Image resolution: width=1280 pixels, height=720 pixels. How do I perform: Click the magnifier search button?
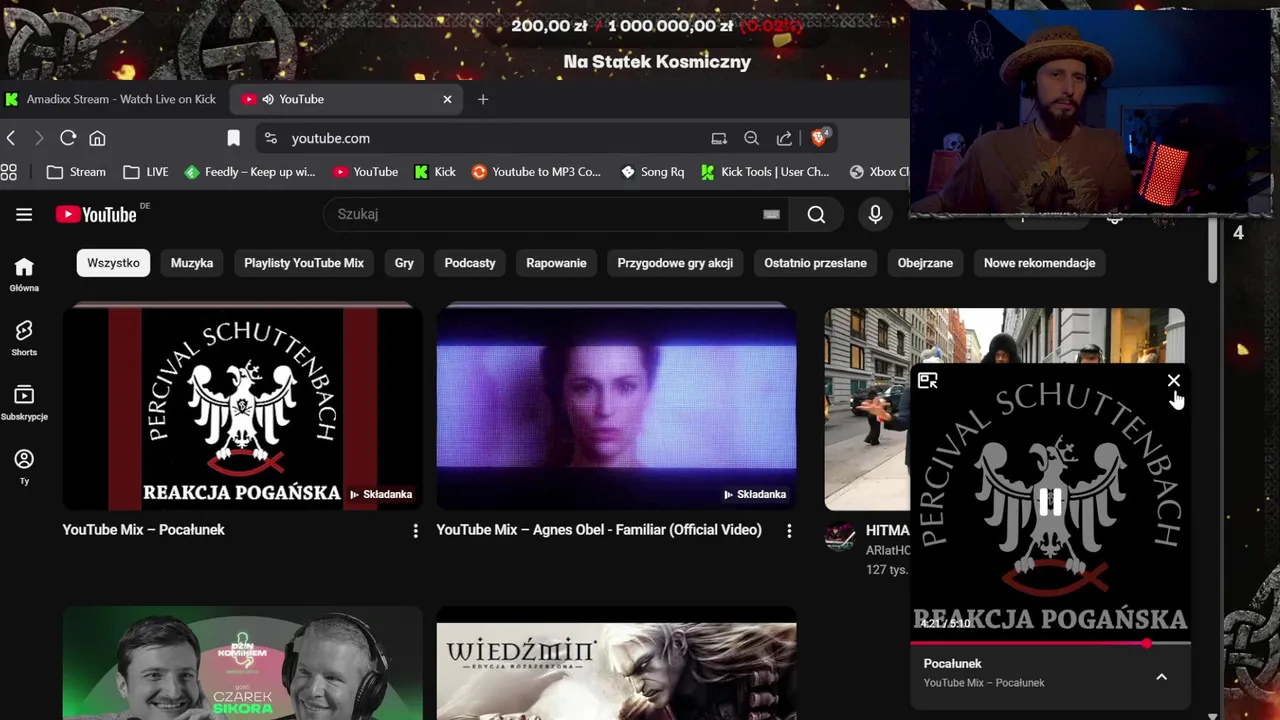[x=816, y=214]
